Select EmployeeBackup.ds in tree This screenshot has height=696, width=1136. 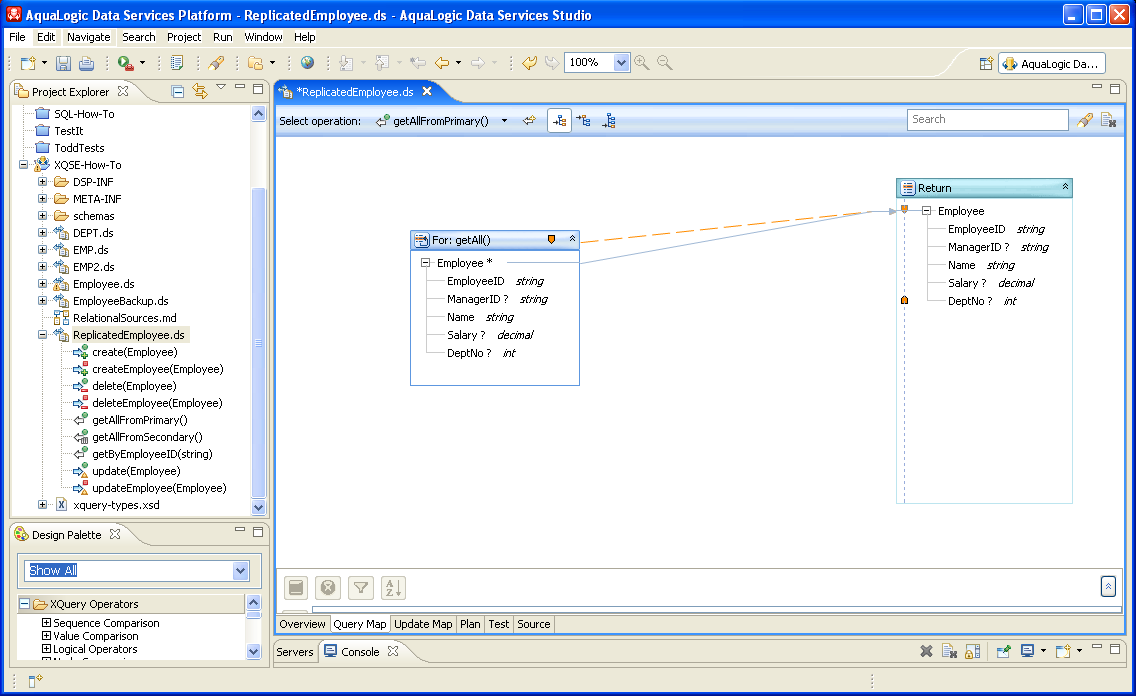[x=120, y=301]
